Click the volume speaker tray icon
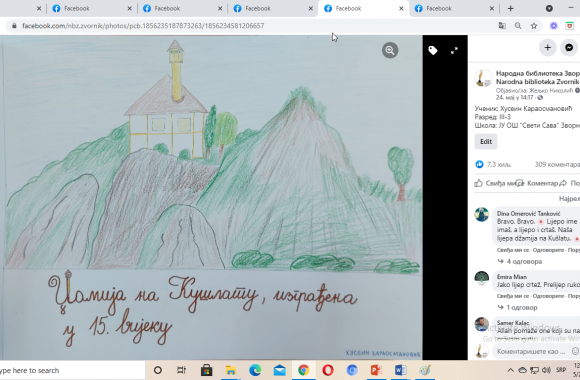This screenshot has height=380, width=580. [x=546, y=370]
